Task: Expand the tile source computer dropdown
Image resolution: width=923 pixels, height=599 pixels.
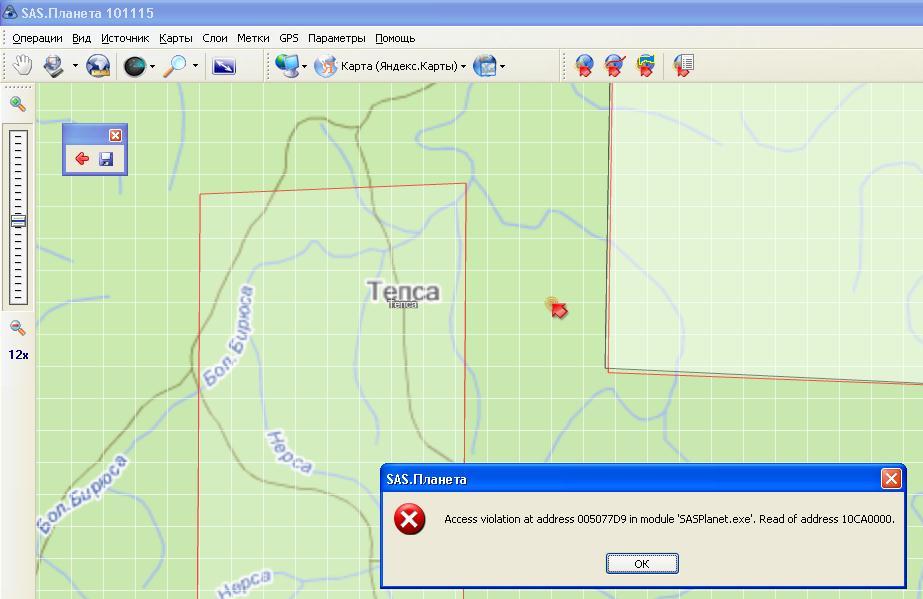Action: click(x=304, y=67)
